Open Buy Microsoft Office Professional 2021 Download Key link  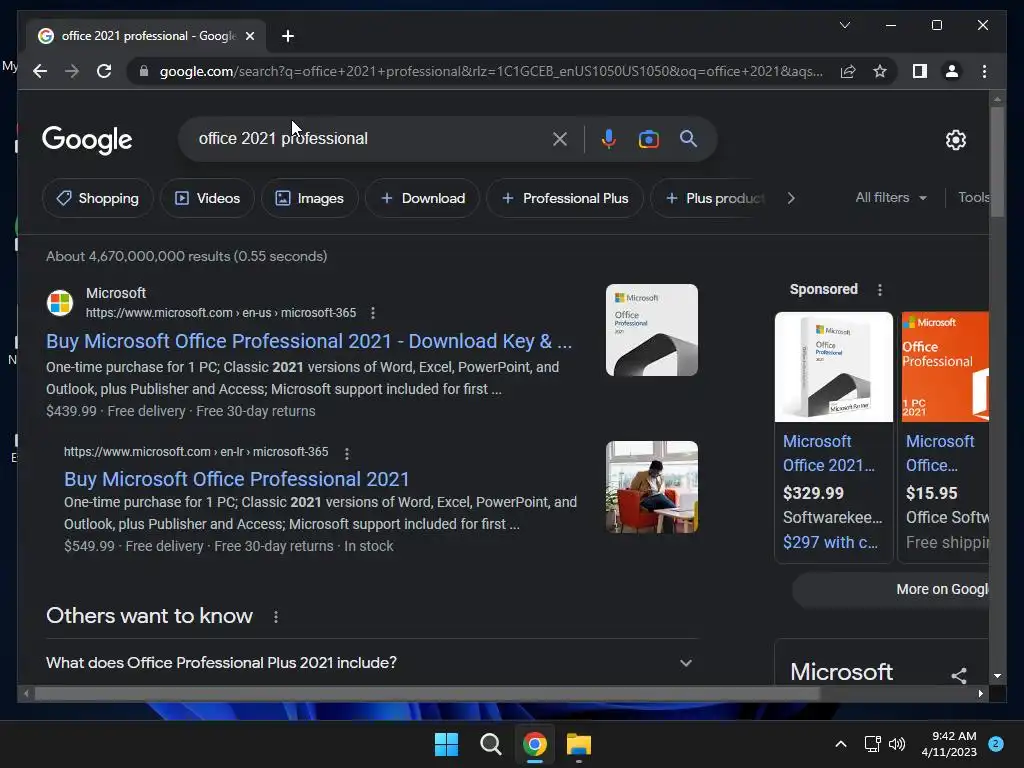(x=309, y=341)
